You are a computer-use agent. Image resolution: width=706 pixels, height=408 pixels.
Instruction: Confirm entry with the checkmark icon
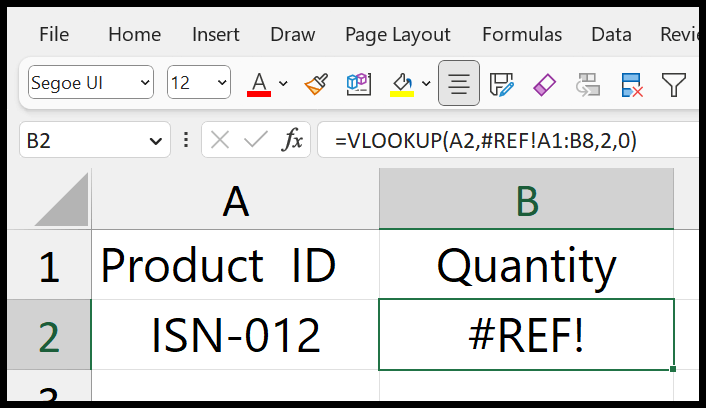[x=256, y=140]
